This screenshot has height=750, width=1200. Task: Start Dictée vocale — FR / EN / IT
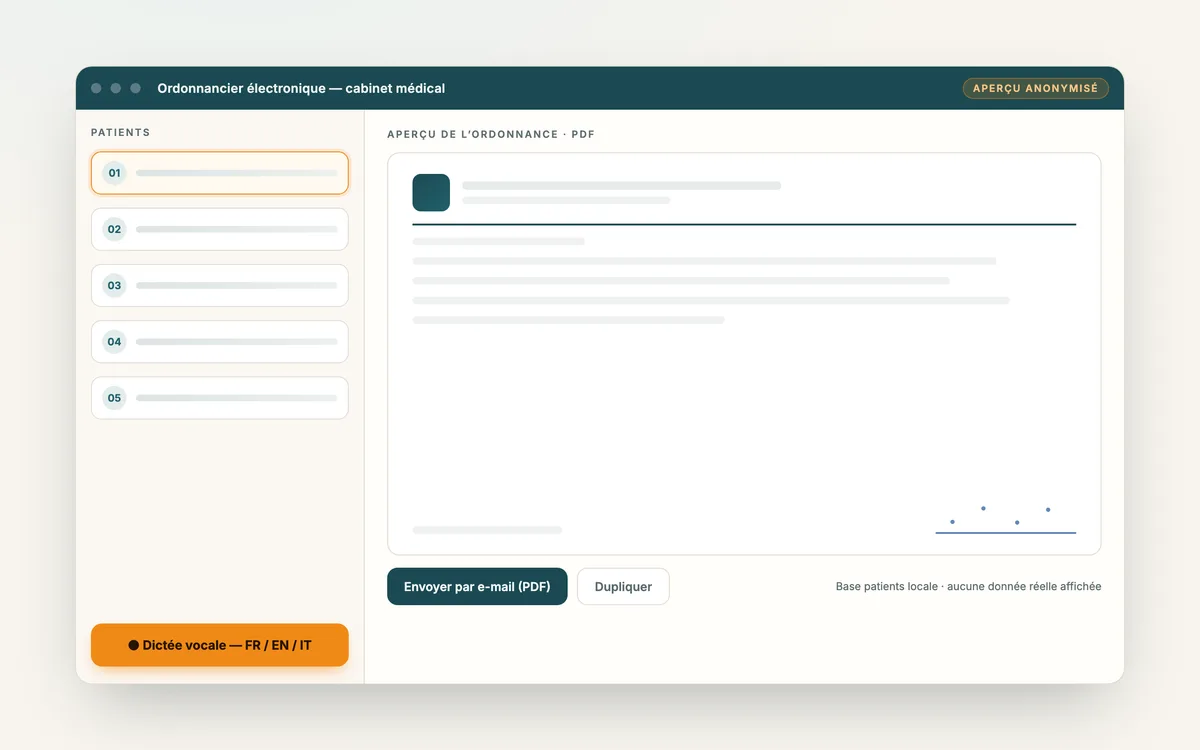pyautogui.click(x=220, y=645)
